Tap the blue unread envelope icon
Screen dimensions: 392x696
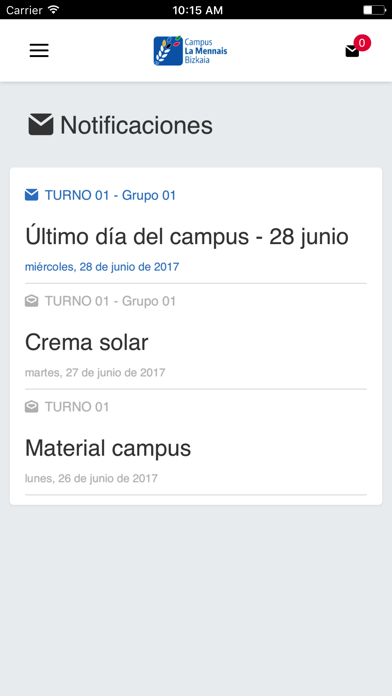31,195
